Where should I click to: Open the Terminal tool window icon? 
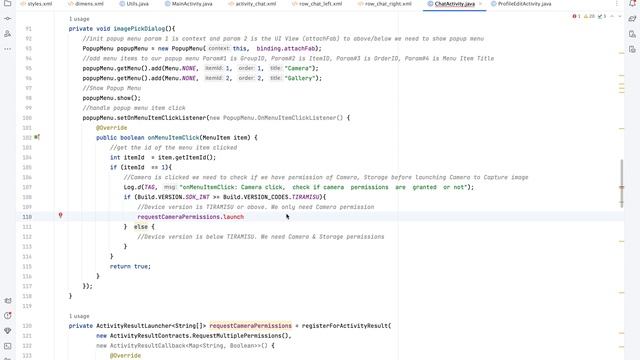coord(7,346)
